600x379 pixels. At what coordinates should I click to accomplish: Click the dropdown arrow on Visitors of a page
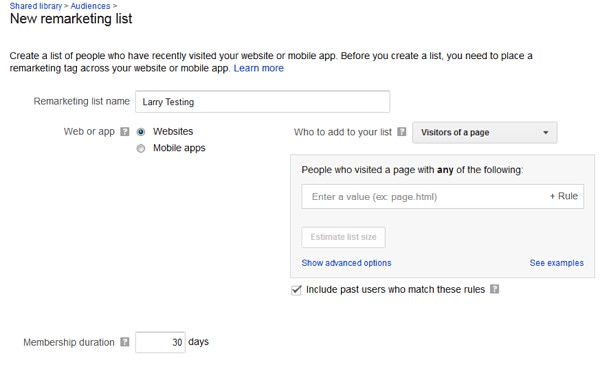pyautogui.click(x=546, y=132)
